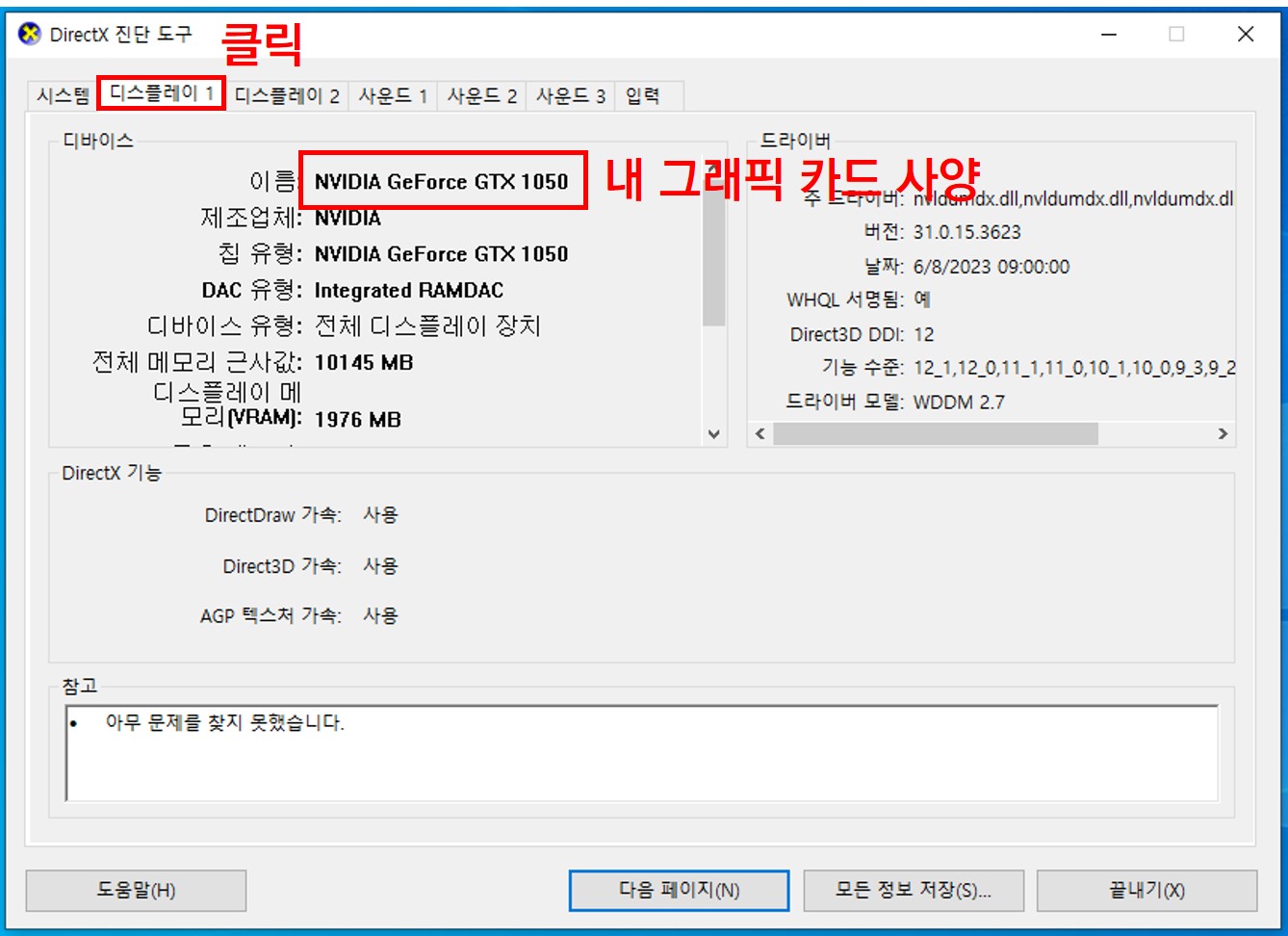This screenshot has width=1288, height=936.
Task: Click the Direct3D 가속 사용 value
Action: 380,566
